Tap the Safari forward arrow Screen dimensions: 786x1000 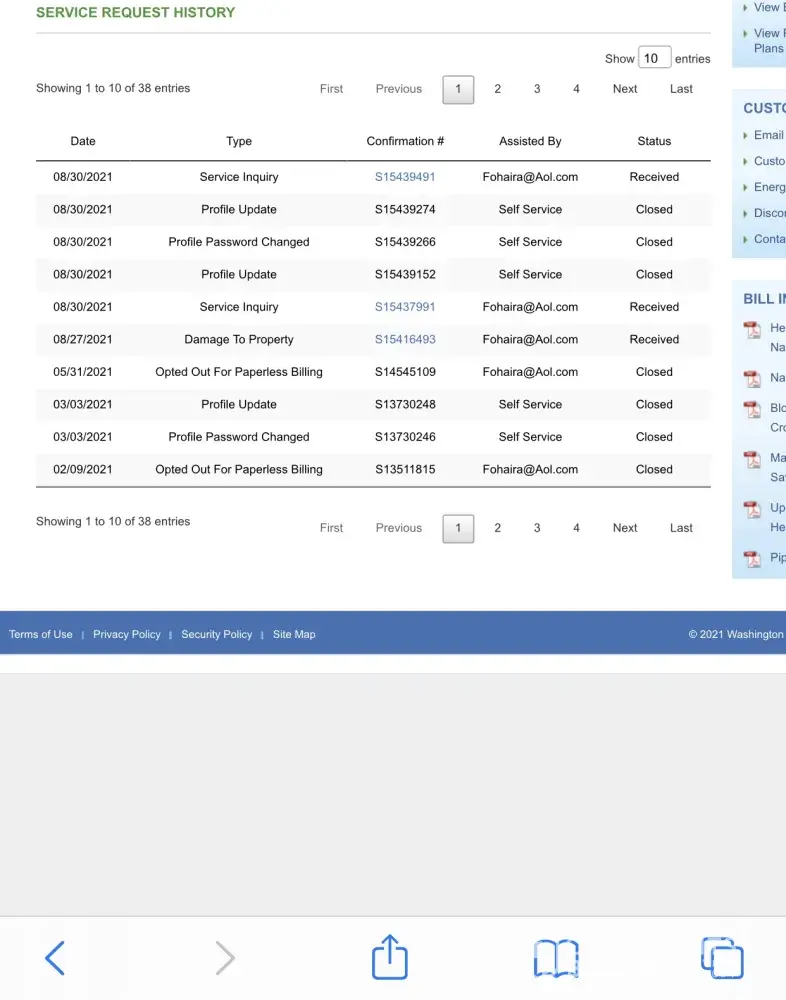click(x=225, y=958)
